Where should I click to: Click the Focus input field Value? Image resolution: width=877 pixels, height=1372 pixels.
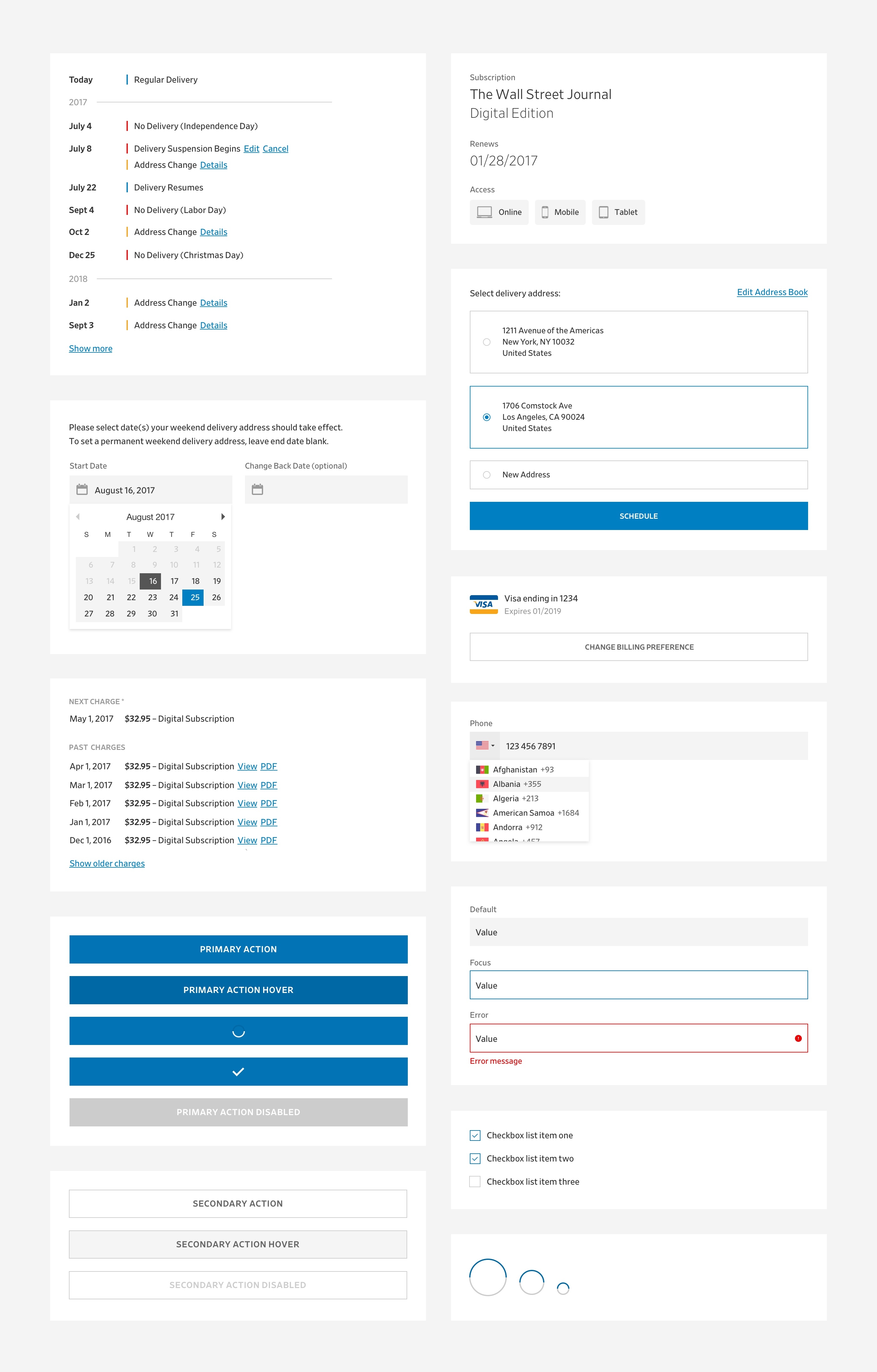point(638,985)
